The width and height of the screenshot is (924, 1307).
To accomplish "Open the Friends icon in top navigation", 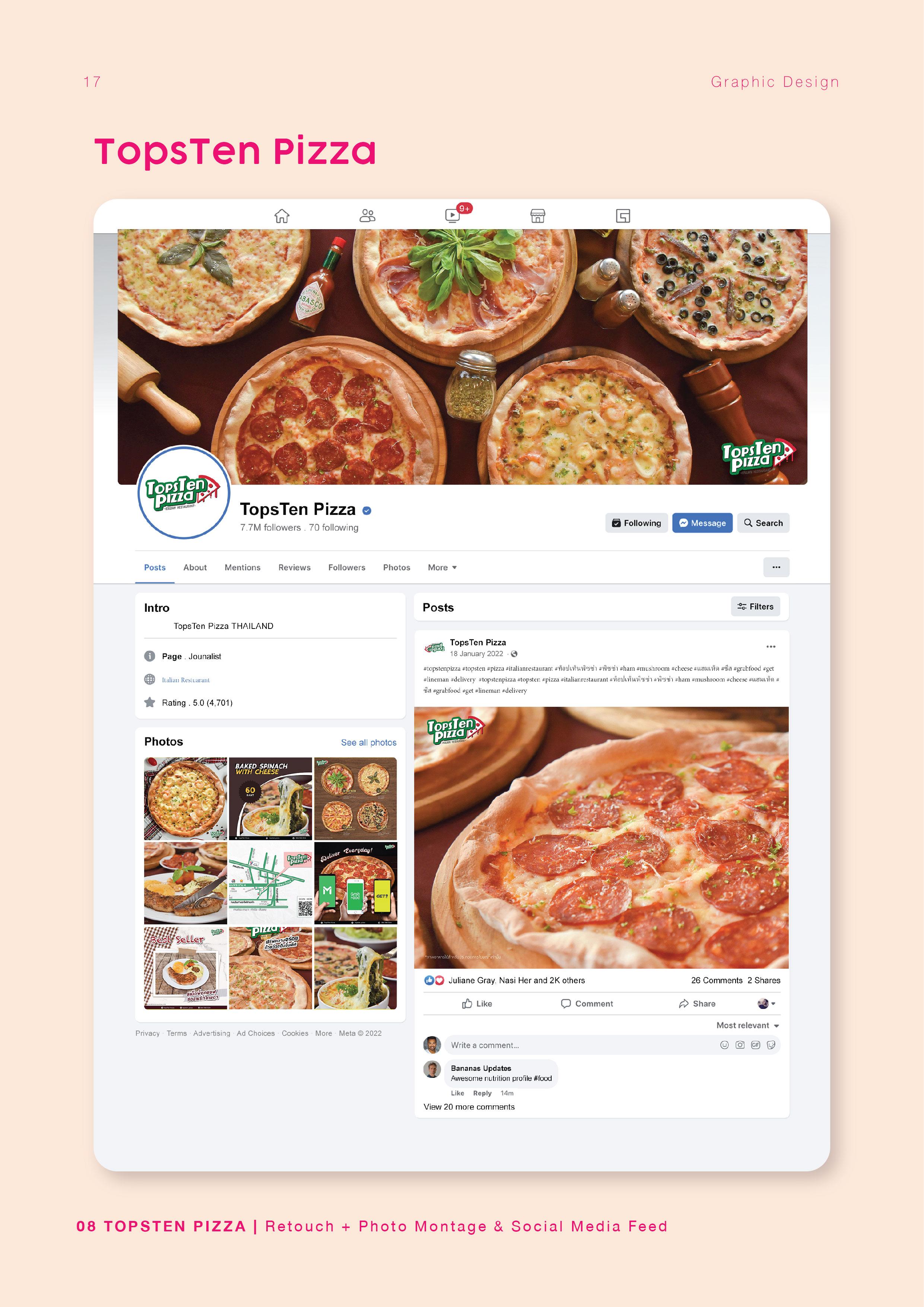I will click(368, 216).
